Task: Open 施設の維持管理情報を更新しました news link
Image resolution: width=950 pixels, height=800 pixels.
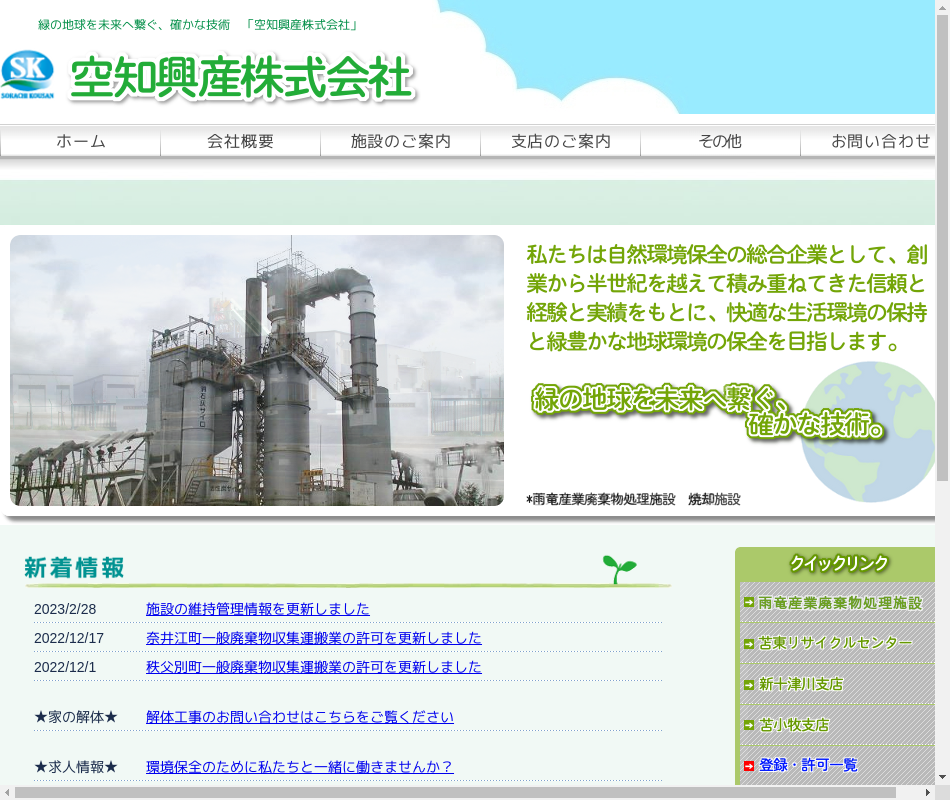Action: tap(257, 609)
